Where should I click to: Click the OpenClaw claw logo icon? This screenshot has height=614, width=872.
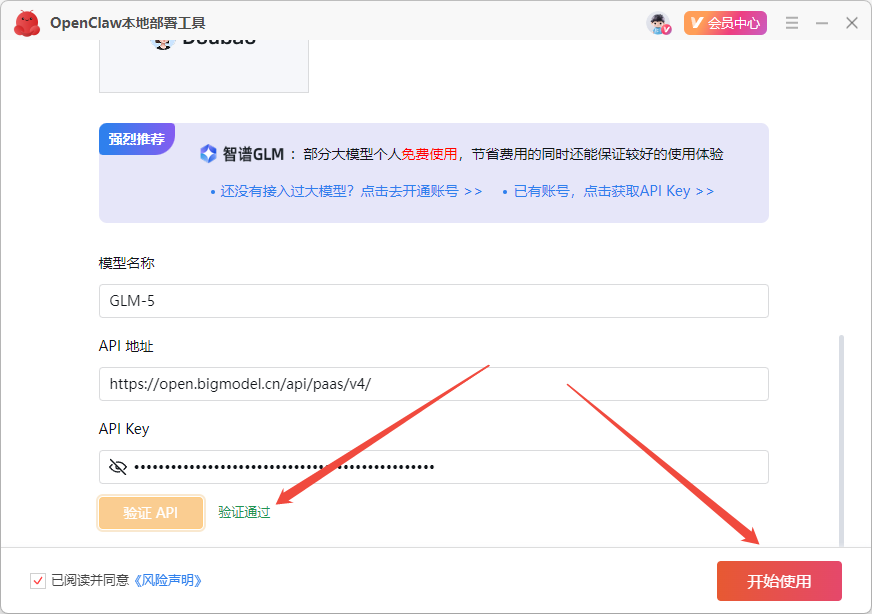coord(27,22)
